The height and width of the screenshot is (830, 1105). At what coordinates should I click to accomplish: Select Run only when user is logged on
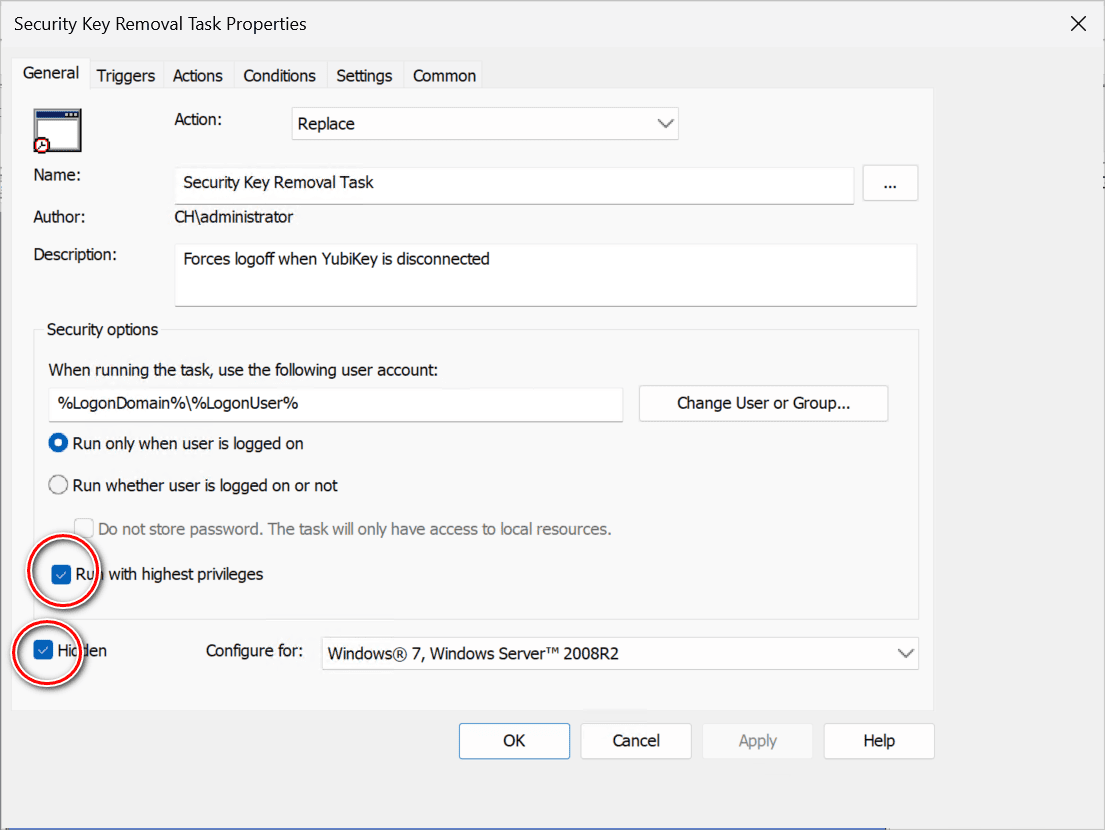pyautogui.click(x=58, y=442)
